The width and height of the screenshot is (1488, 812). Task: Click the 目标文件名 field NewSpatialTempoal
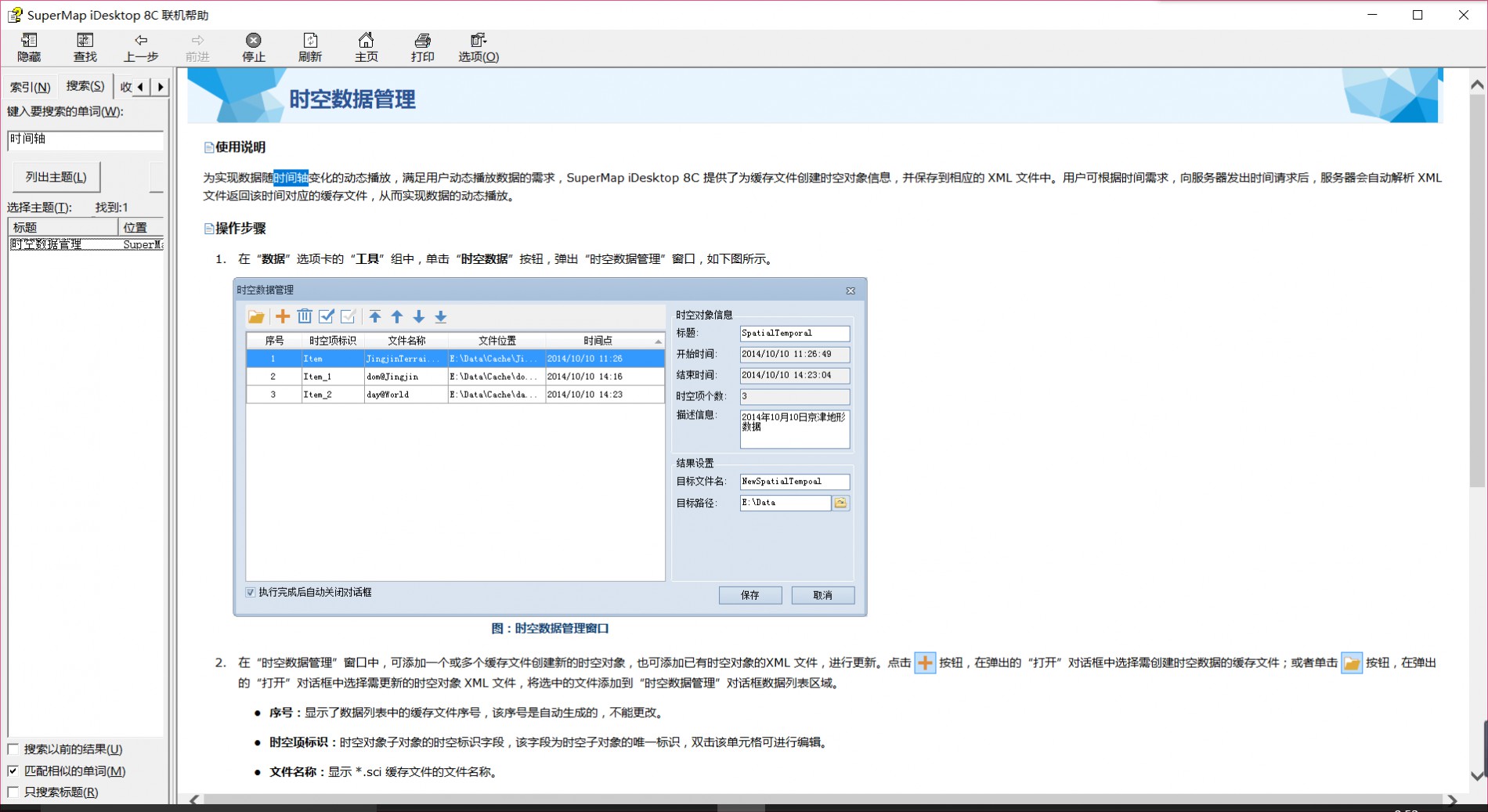pos(794,482)
